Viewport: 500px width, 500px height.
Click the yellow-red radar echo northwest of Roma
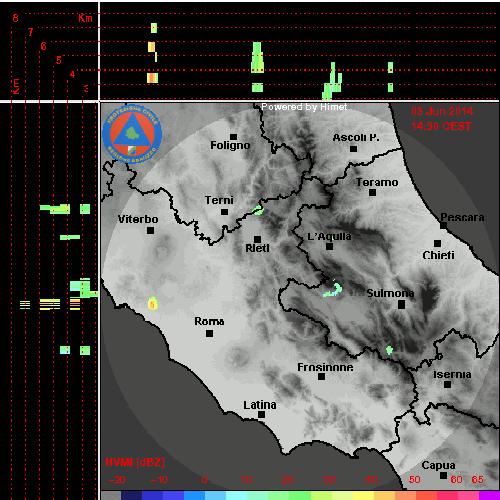click(x=153, y=303)
